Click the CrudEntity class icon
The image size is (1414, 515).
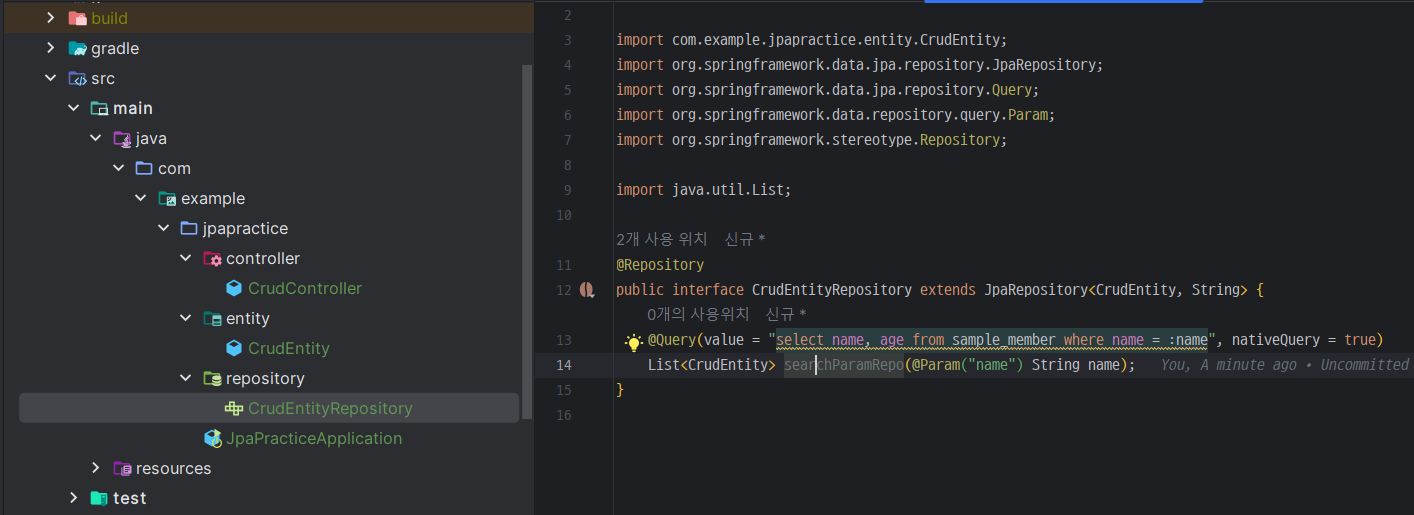(234, 348)
